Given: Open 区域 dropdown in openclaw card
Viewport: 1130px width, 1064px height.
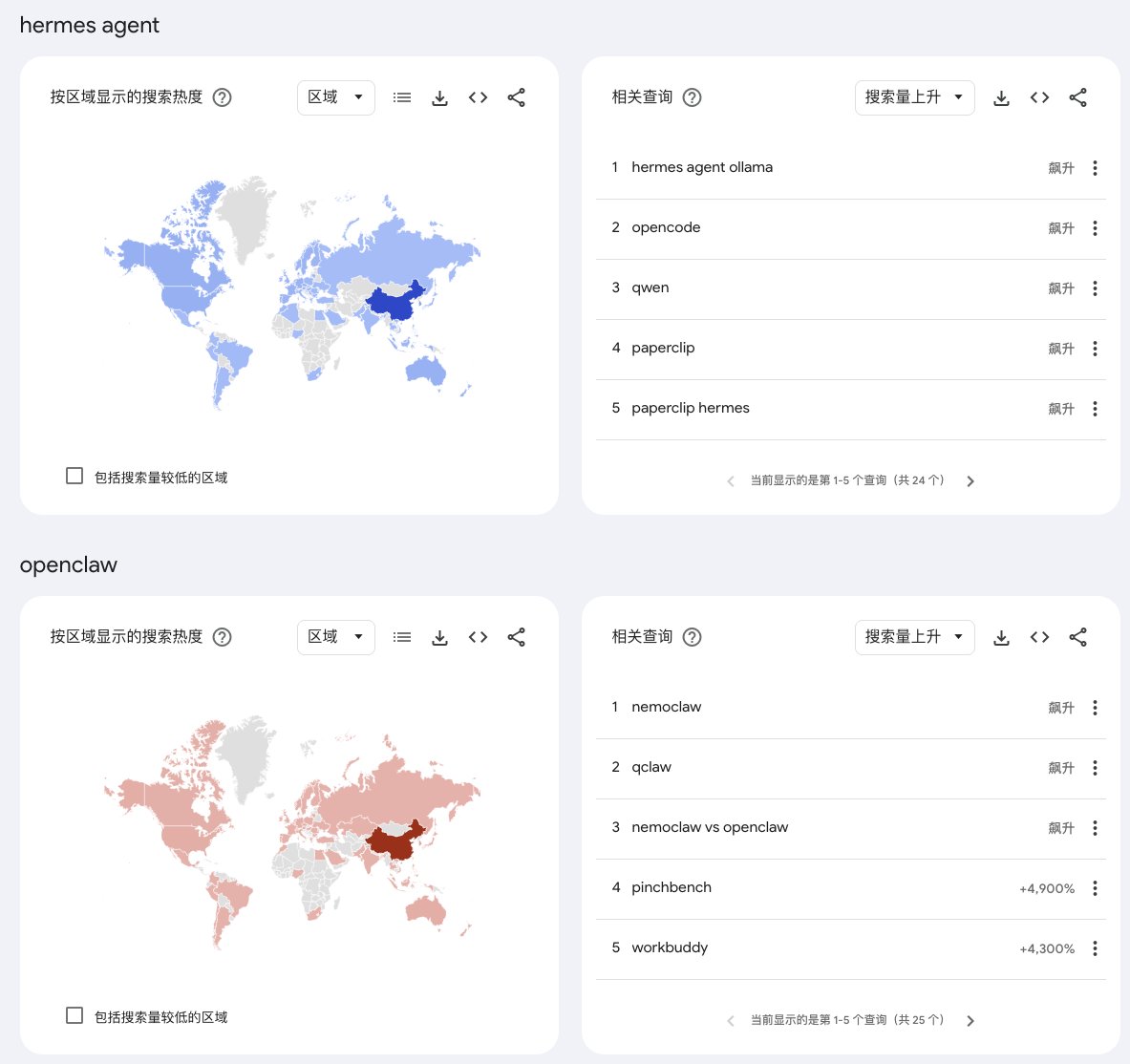Looking at the screenshot, I should (x=336, y=637).
